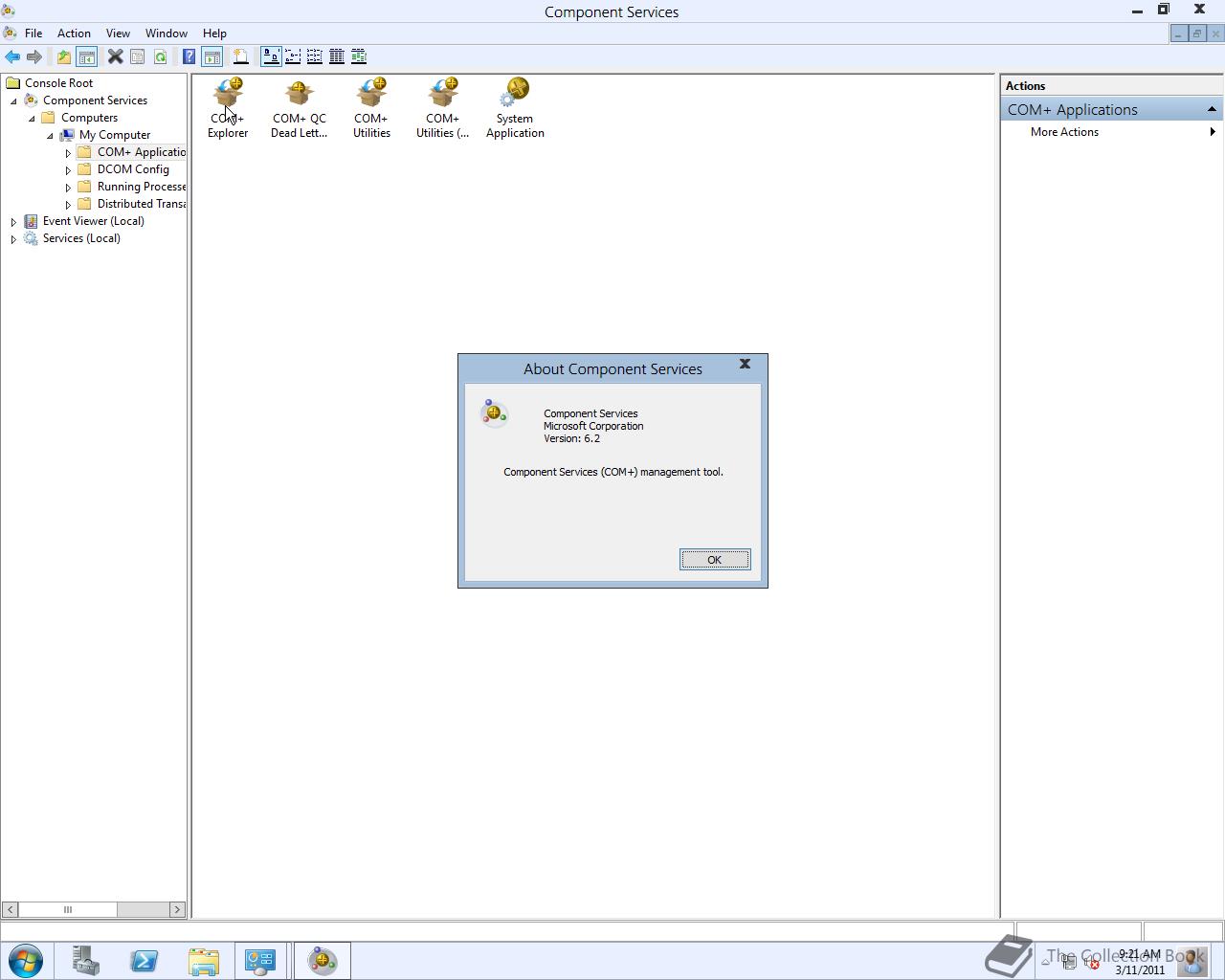The image size is (1225, 980).
Task: Click the Help question mark icon
Action: [189, 57]
